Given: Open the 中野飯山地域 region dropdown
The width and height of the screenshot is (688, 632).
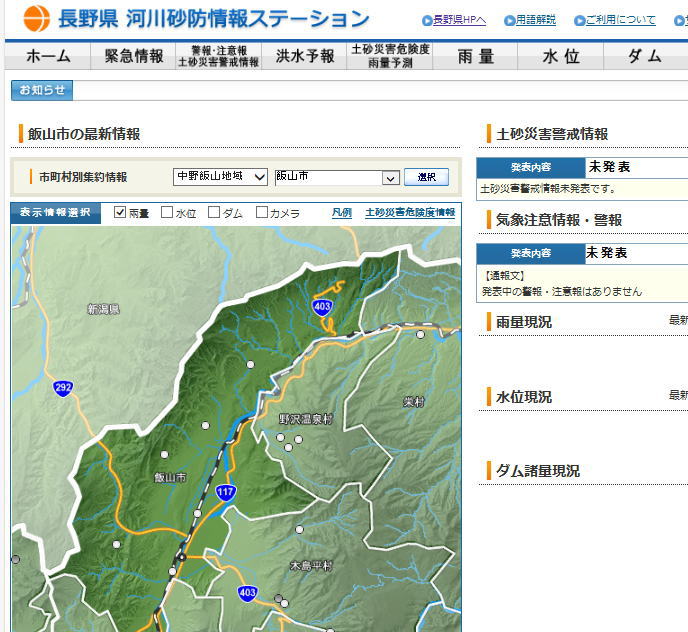Looking at the screenshot, I should point(220,176).
